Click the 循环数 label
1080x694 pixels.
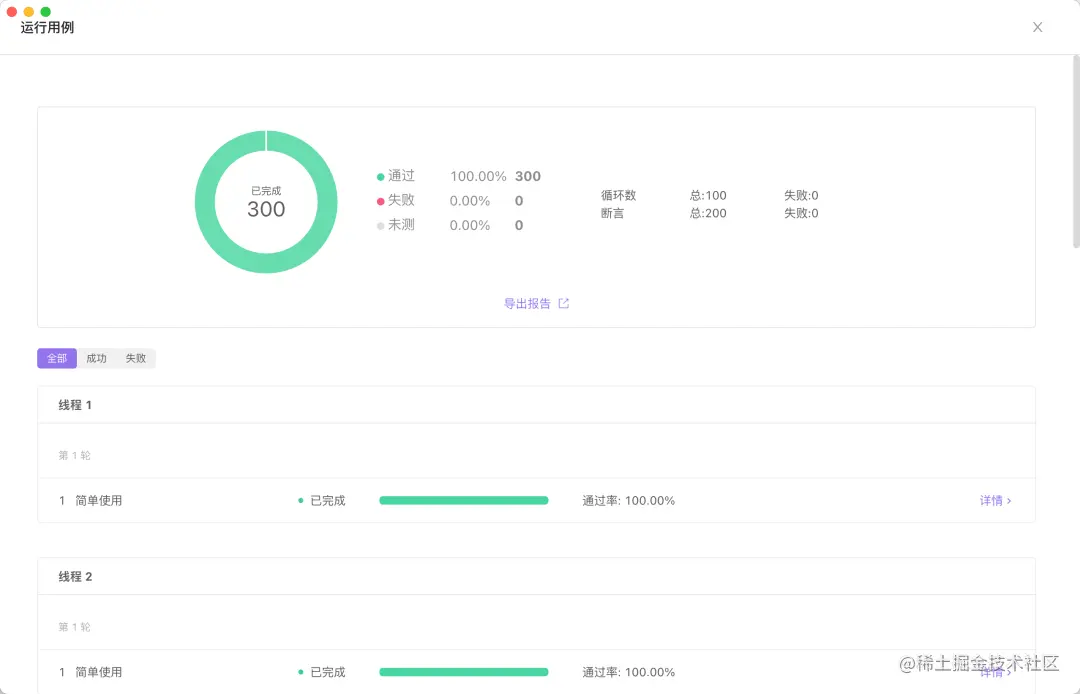[619, 196]
